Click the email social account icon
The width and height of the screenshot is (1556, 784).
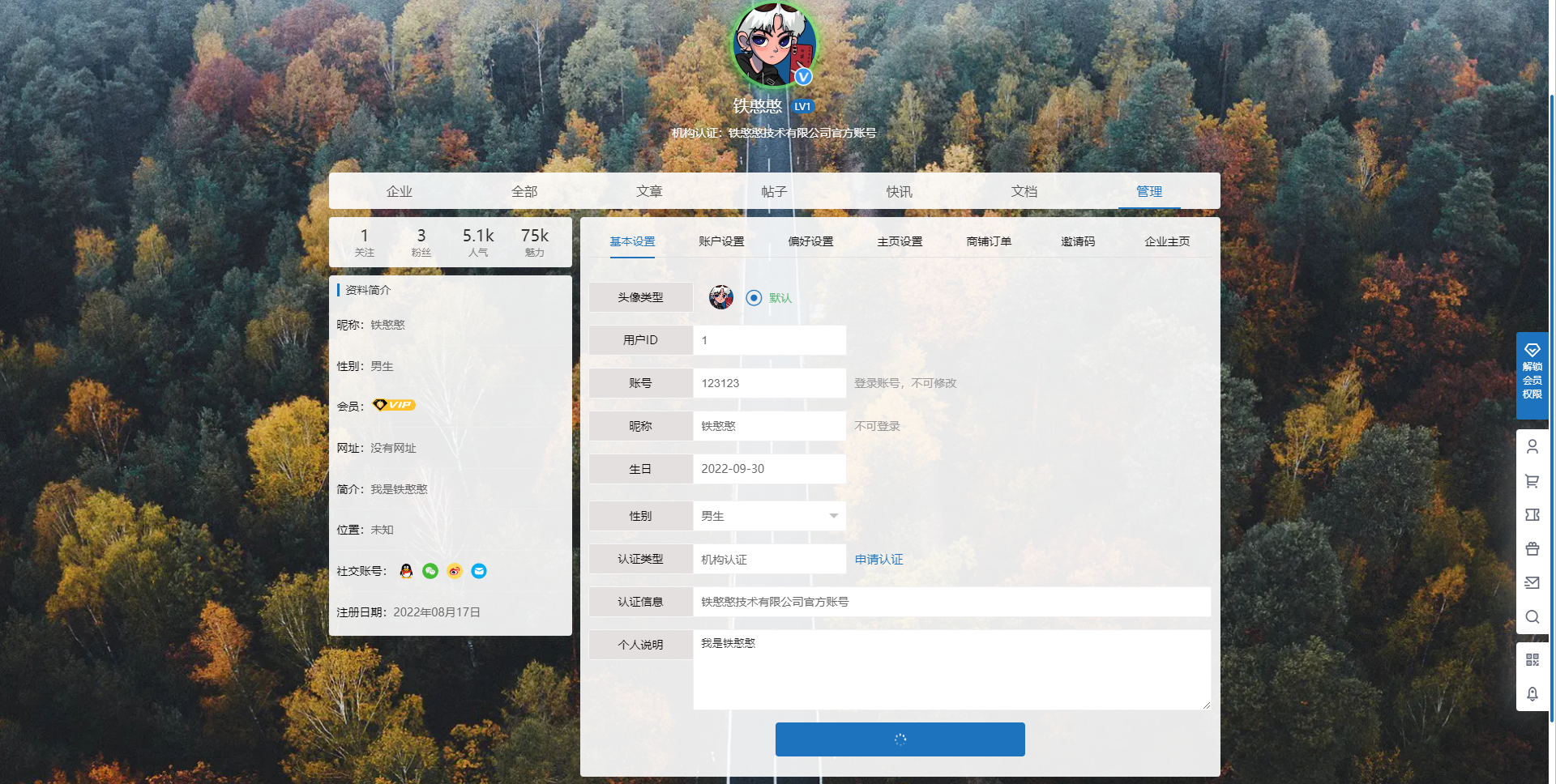coord(479,571)
